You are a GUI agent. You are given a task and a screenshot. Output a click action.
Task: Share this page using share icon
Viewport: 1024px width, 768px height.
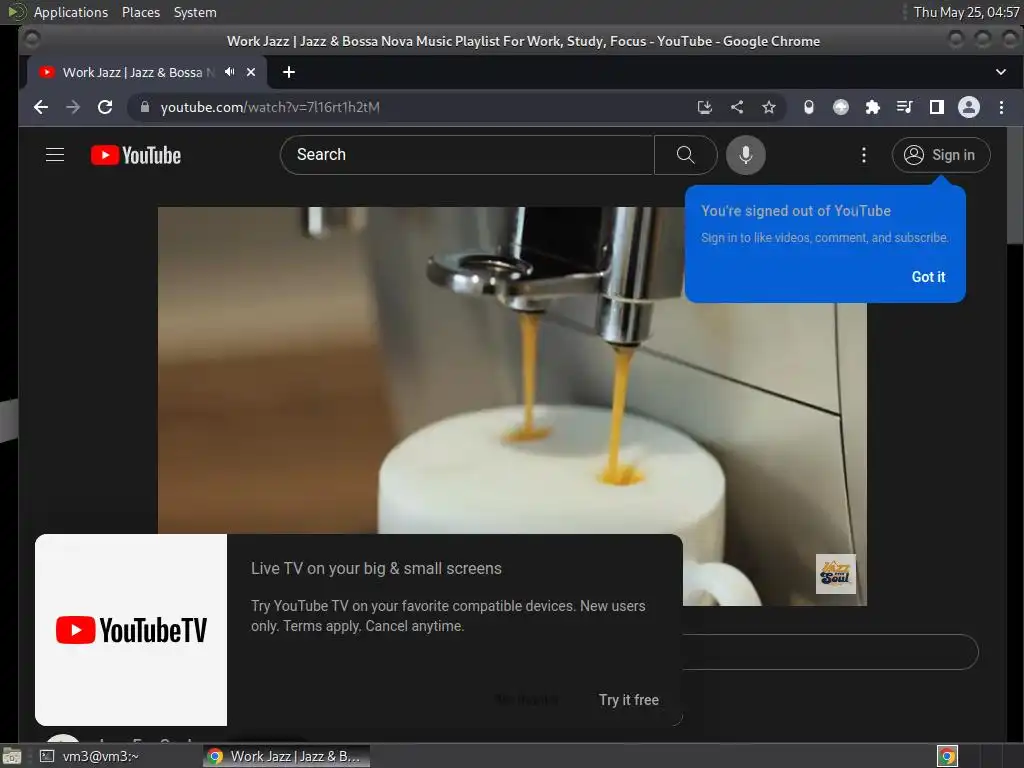[737, 107]
